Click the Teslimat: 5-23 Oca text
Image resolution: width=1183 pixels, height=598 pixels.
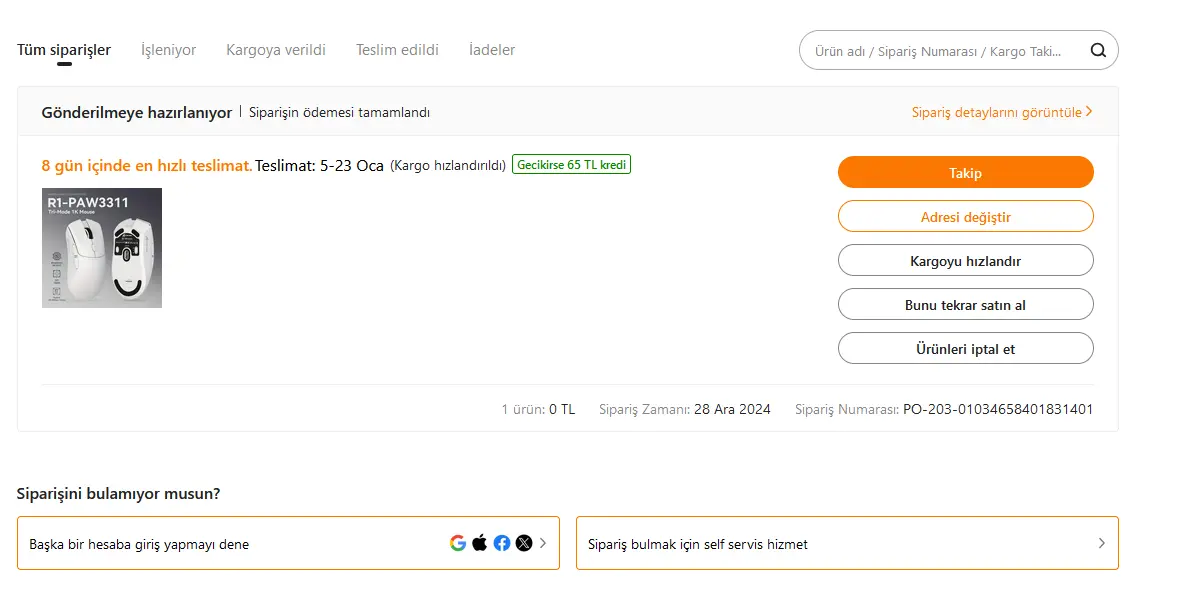click(x=319, y=165)
